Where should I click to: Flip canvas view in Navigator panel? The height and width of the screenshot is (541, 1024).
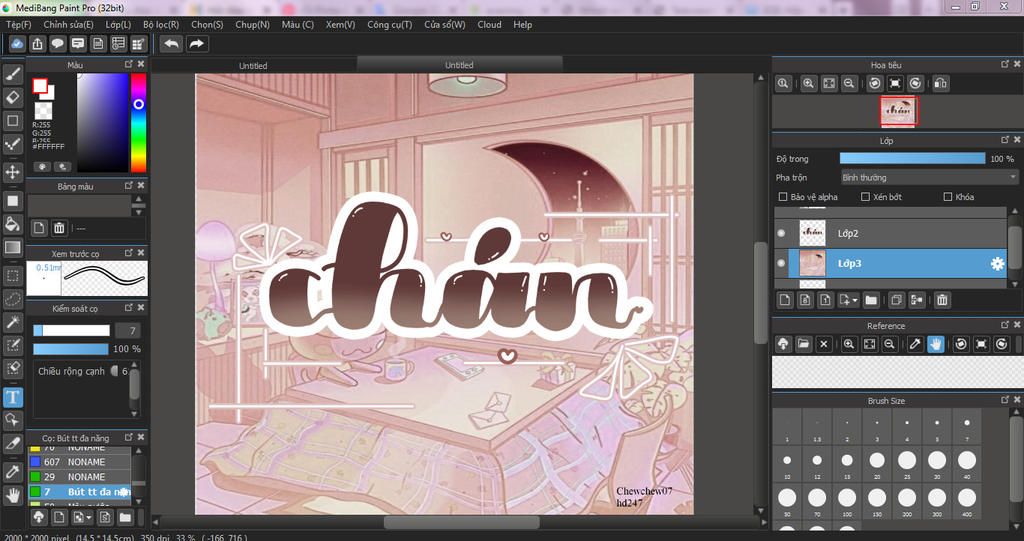click(x=940, y=83)
